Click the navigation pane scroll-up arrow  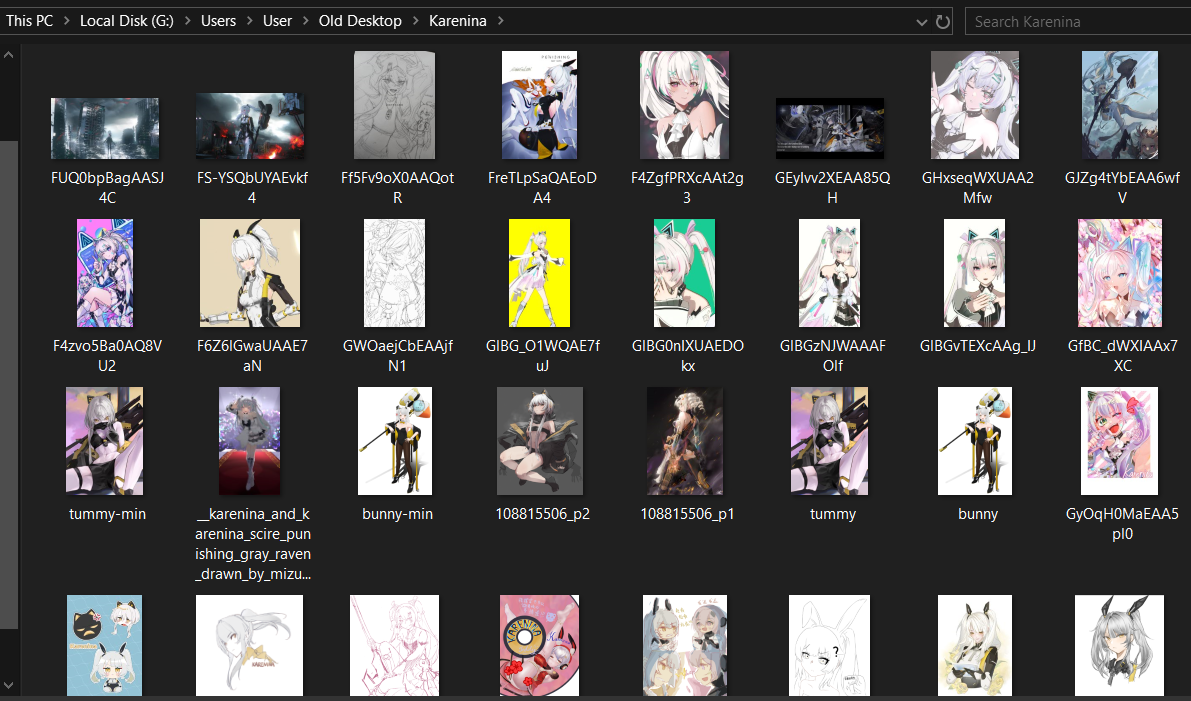coord(8,55)
